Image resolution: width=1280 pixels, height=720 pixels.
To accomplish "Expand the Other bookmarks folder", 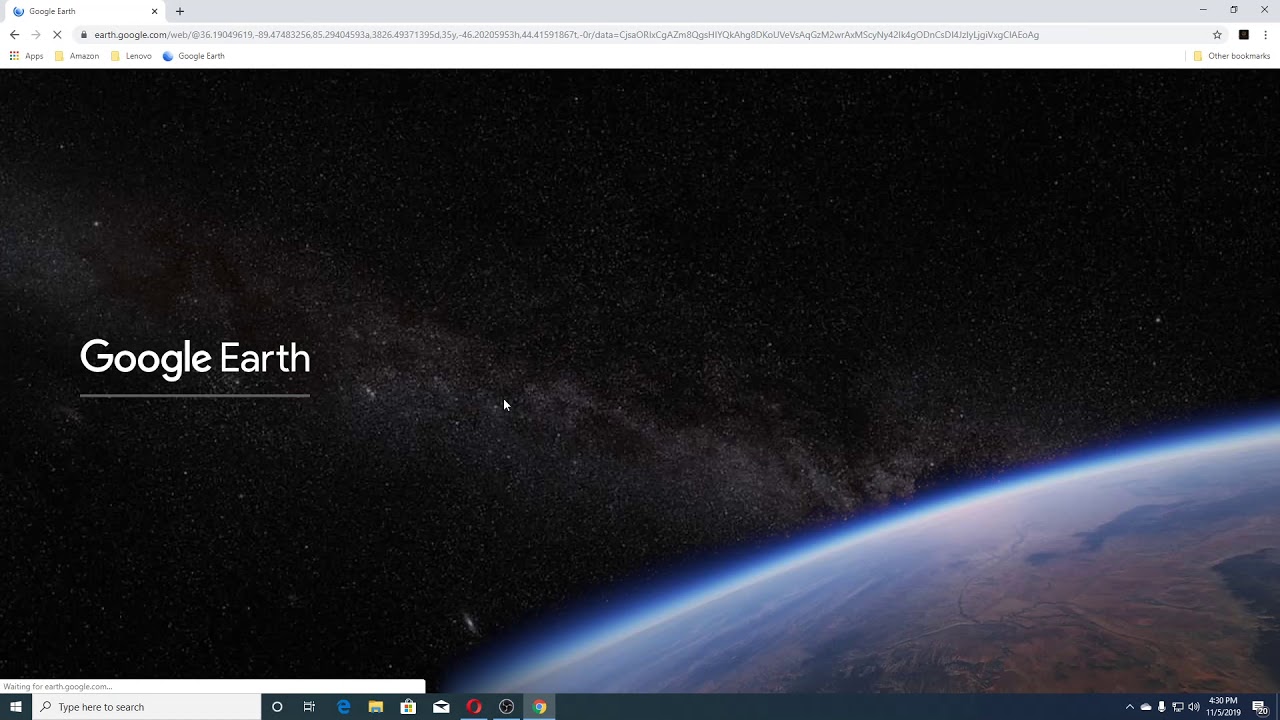I will pyautogui.click(x=1231, y=56).
